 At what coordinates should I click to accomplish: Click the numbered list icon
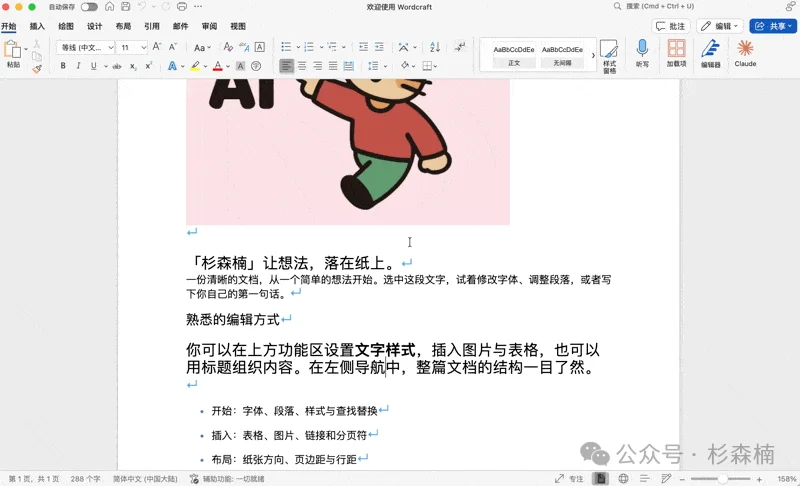309,47
